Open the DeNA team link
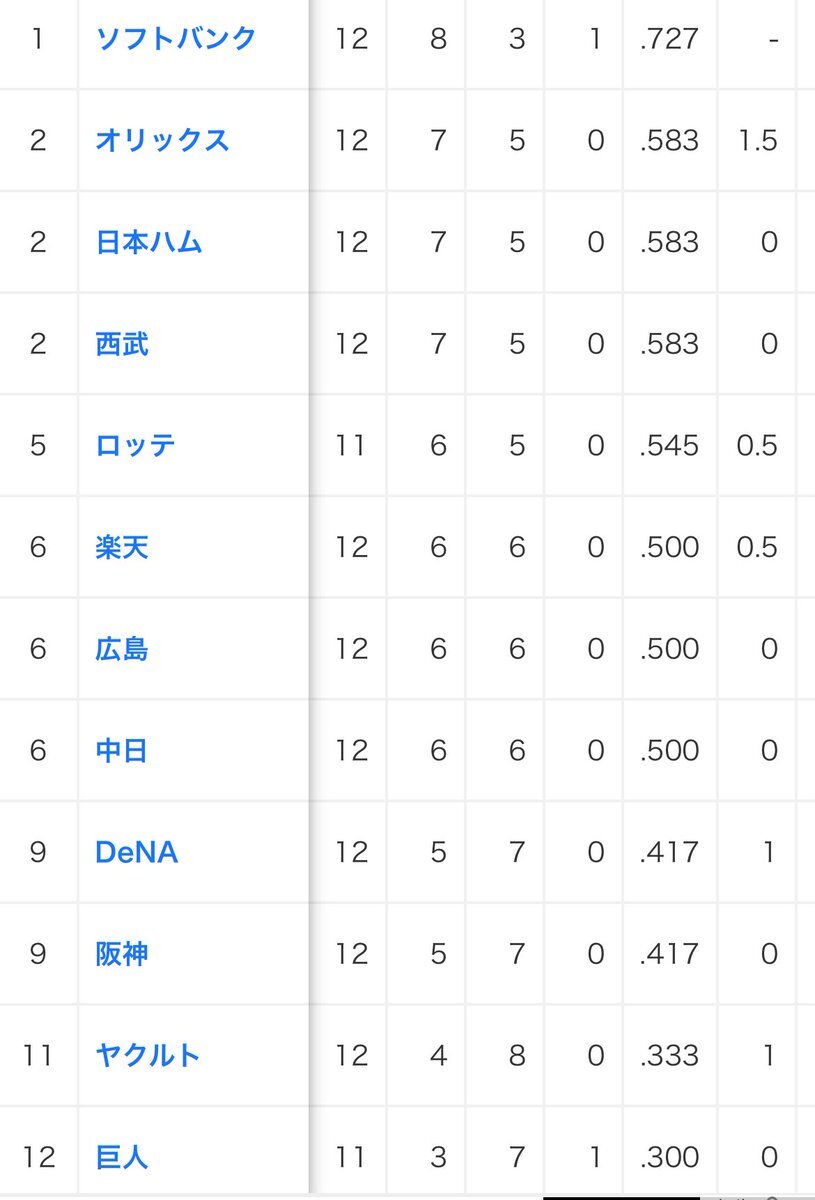 pos(136,852)
